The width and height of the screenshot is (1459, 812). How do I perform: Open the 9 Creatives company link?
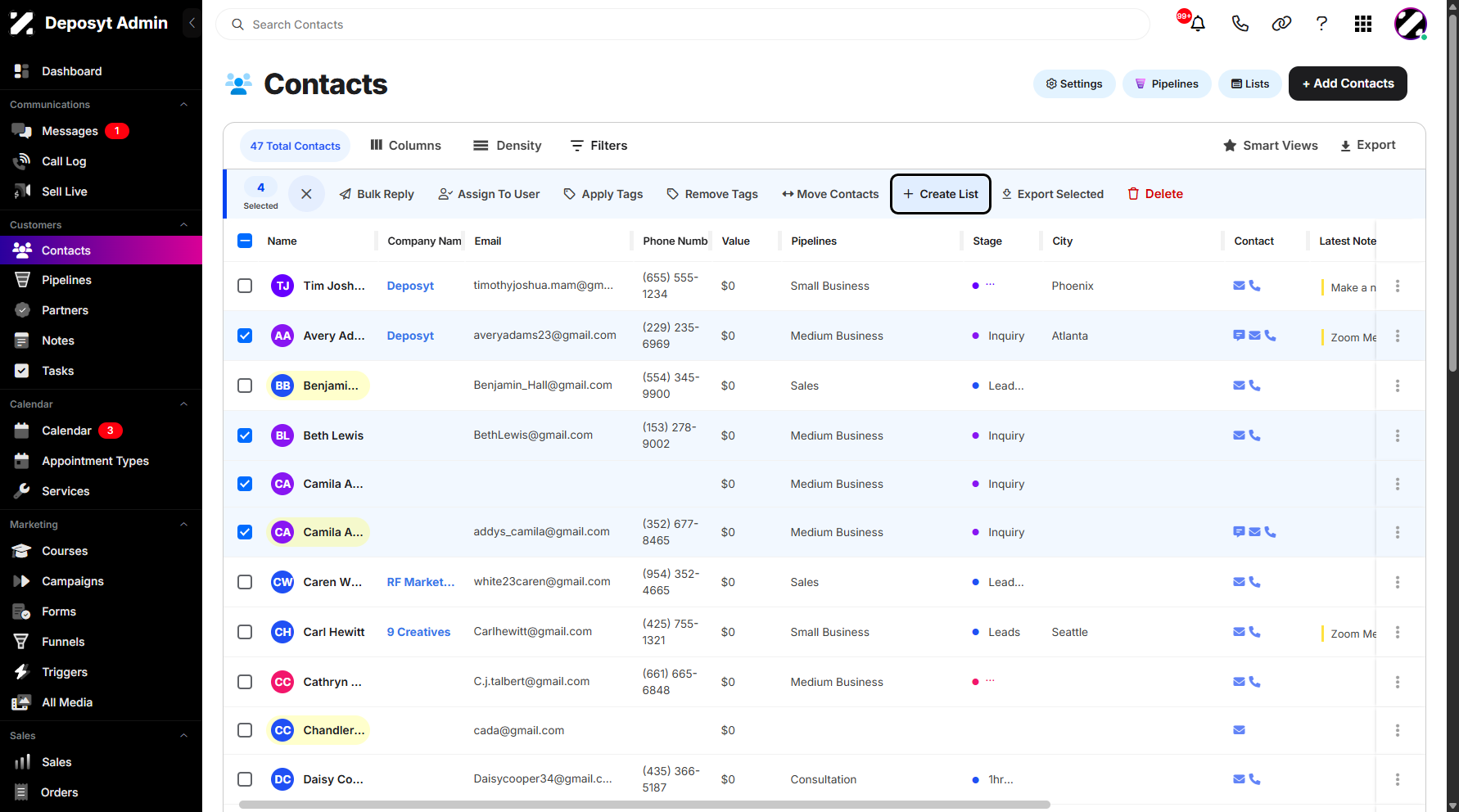tap(418, 632)
